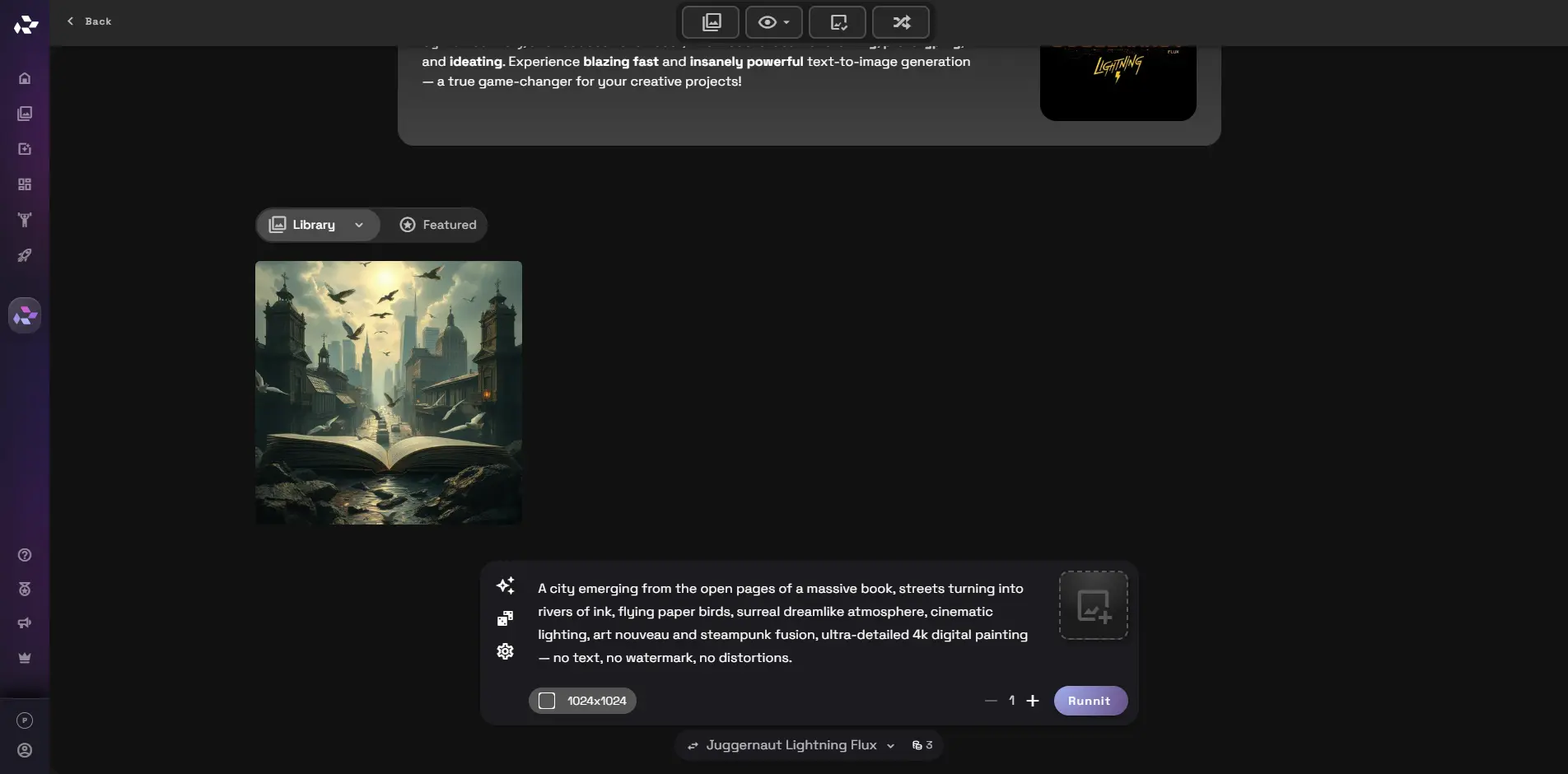Toggle the eye visibility dropdown in toolbar
The height and width of the screenshot is (774, 1568).
pyautogui.click(x=773, y=22)
